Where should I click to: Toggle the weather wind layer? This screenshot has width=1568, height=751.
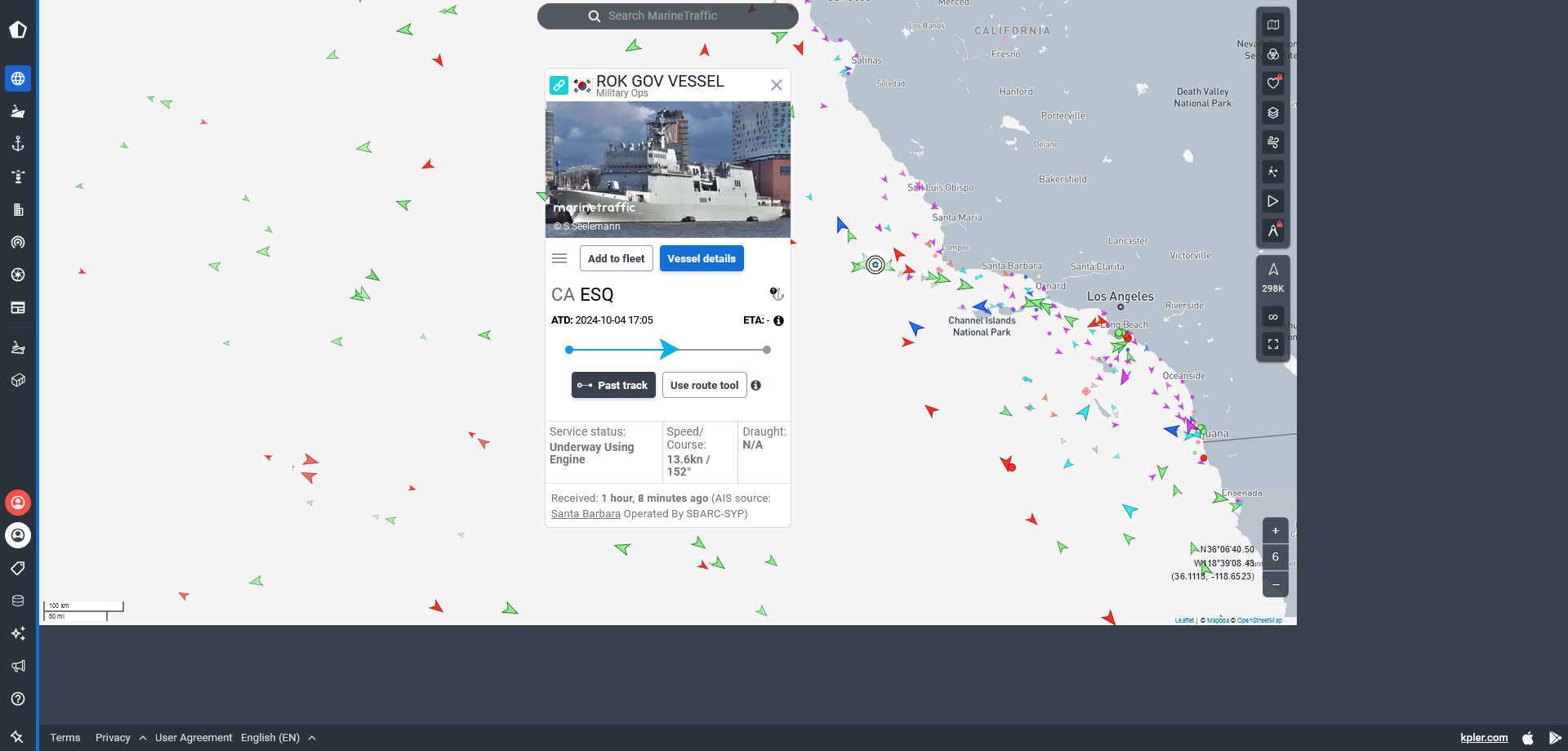(x=1272, y=142)
